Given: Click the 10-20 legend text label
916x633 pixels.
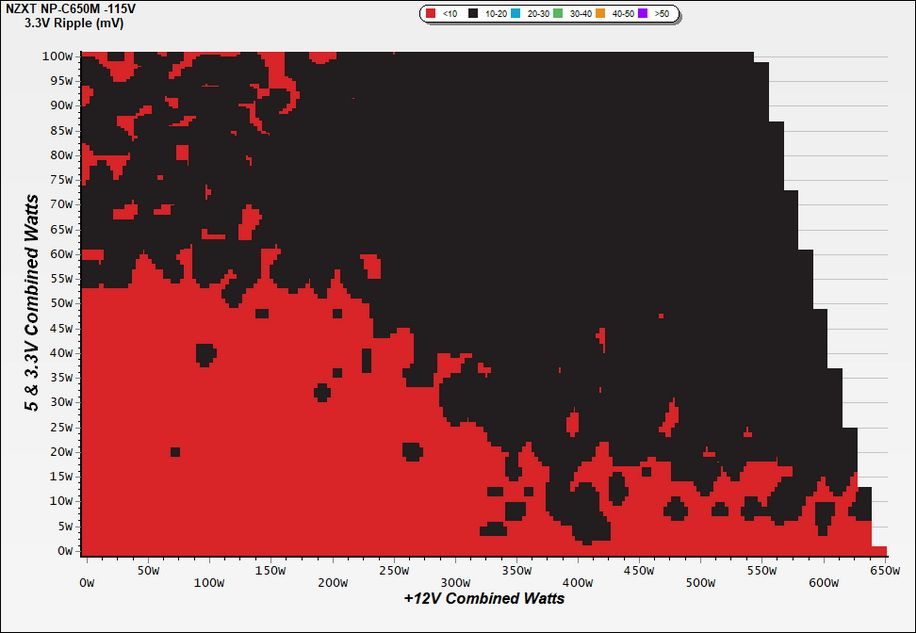Looking at the screenshot, I should point(496,14).
